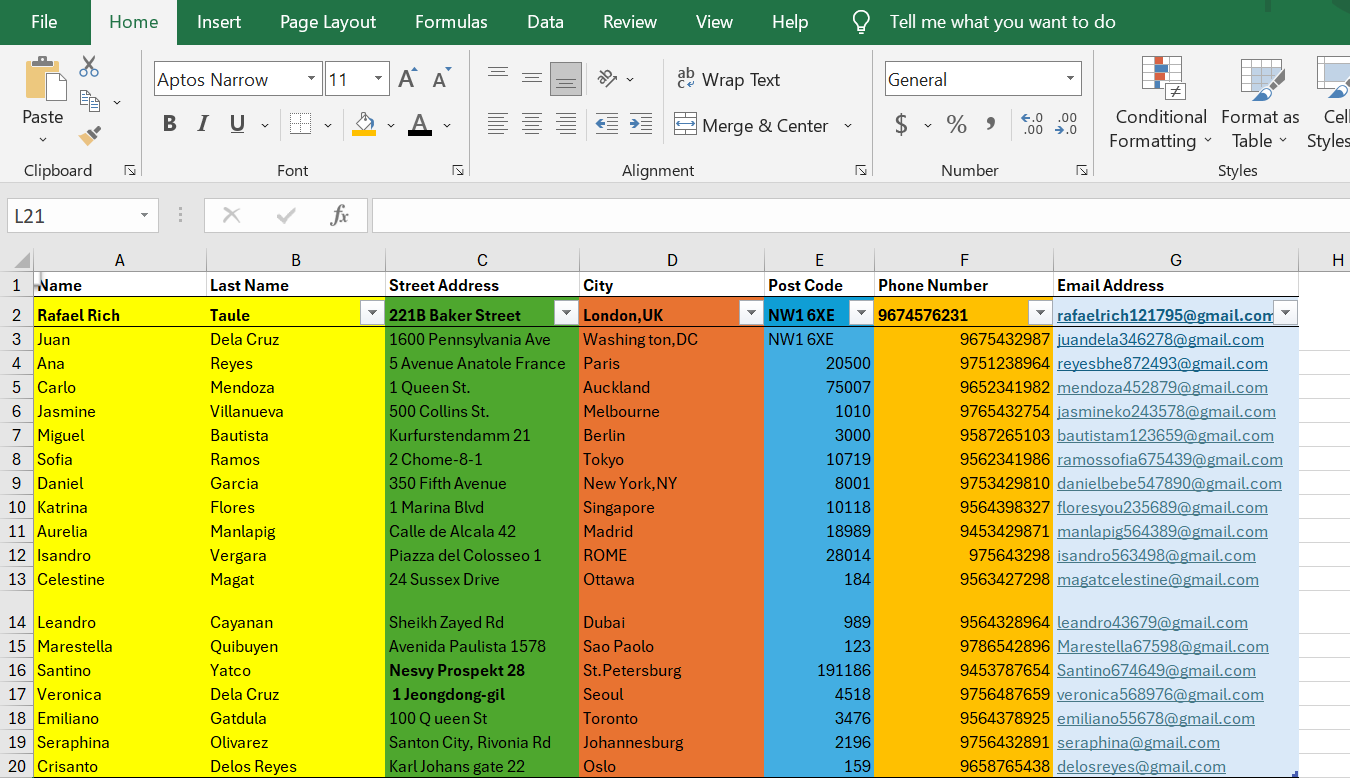Open Format as Table gallery

click(x=1260, y=103)
